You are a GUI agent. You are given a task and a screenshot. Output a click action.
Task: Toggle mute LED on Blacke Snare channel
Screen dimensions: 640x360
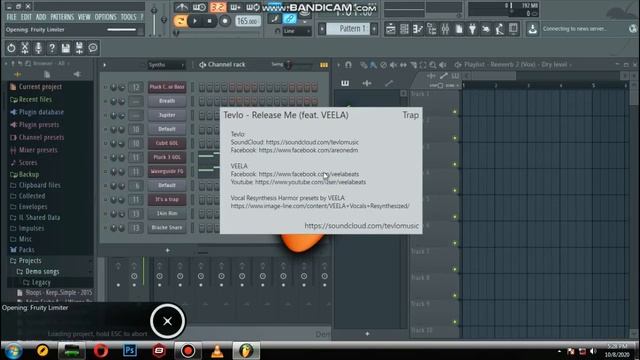[x=105, y=228]
